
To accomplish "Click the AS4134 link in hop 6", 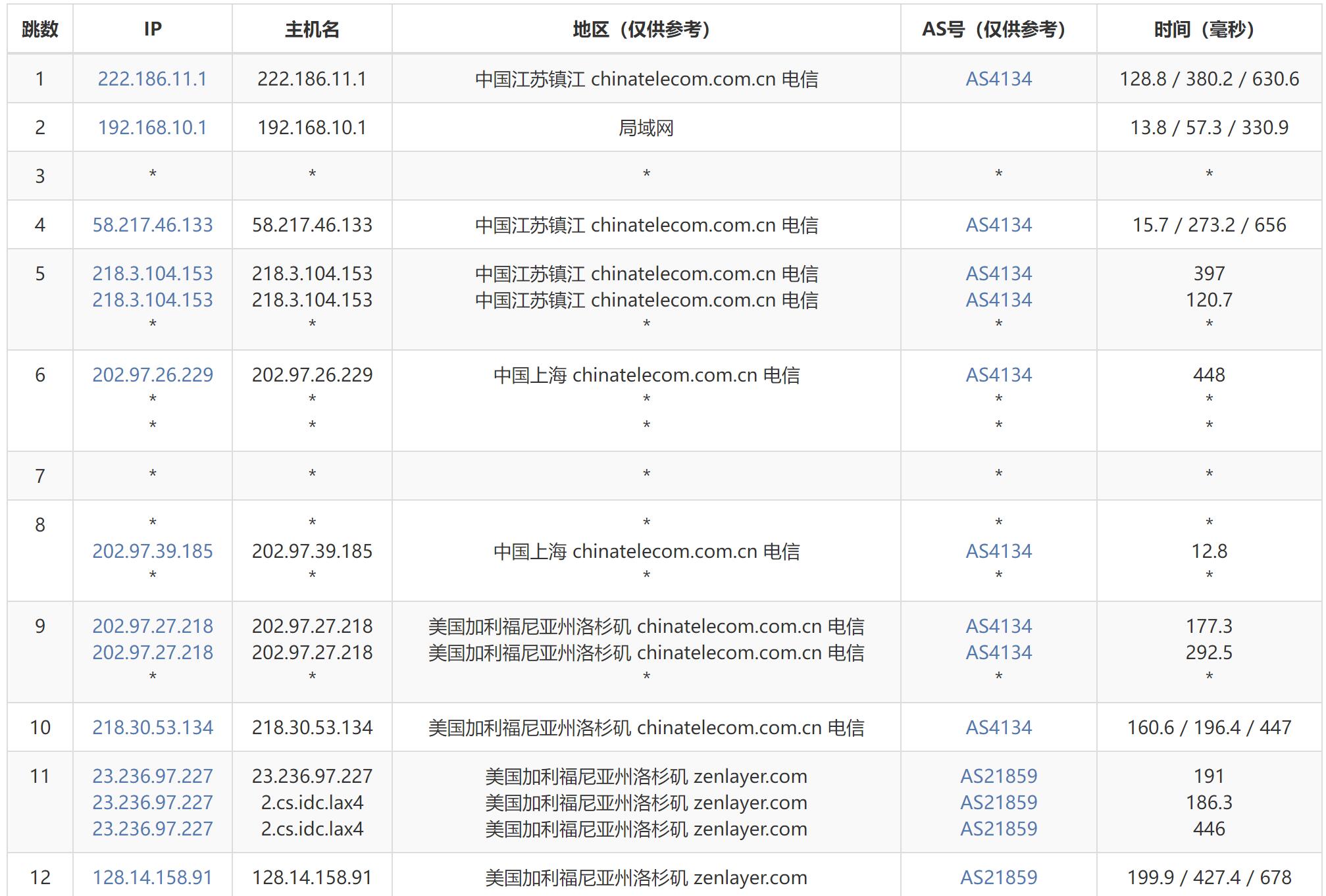I will click(x=998, y=375).
